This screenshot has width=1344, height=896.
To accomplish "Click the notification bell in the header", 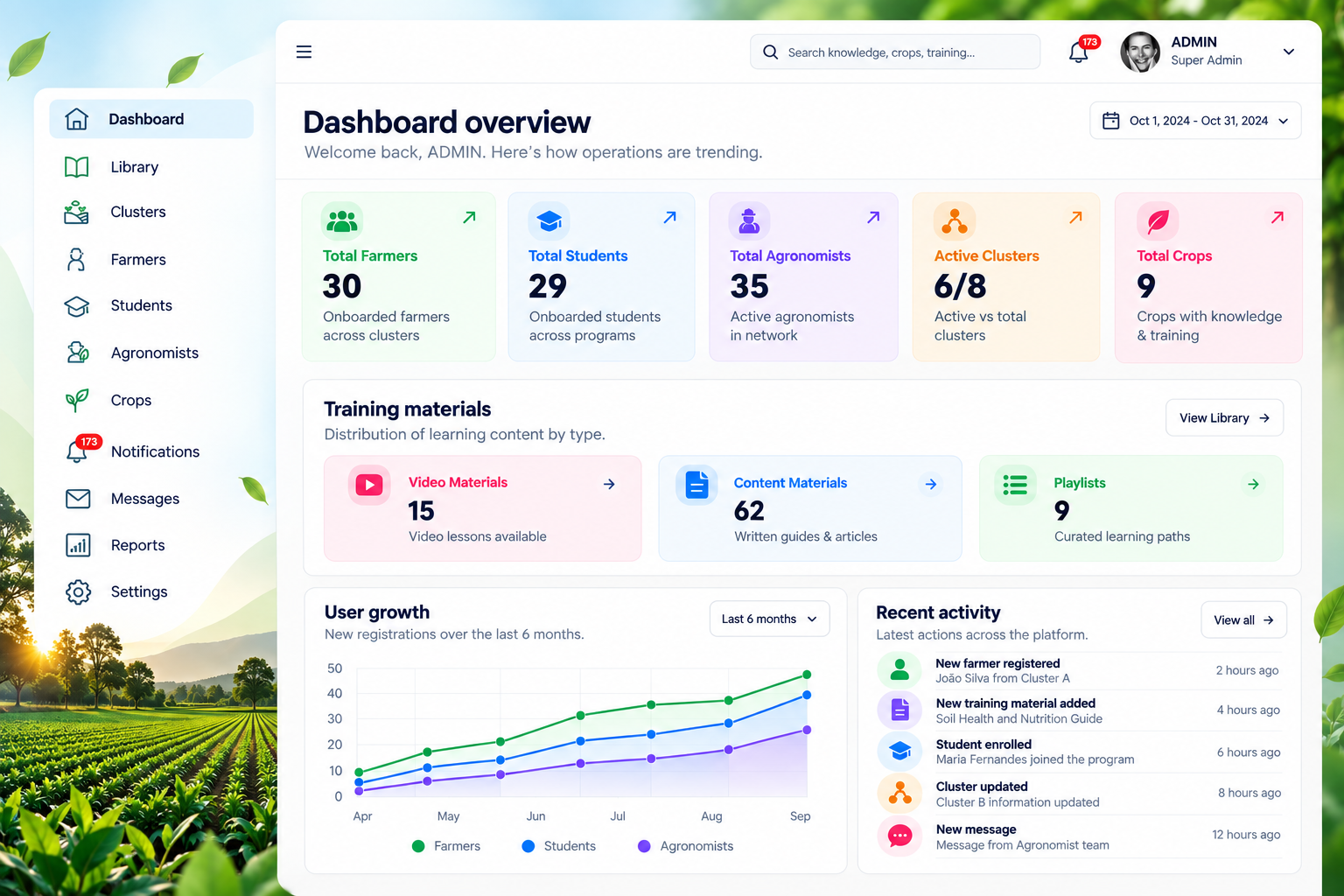I will point(1079,52).
